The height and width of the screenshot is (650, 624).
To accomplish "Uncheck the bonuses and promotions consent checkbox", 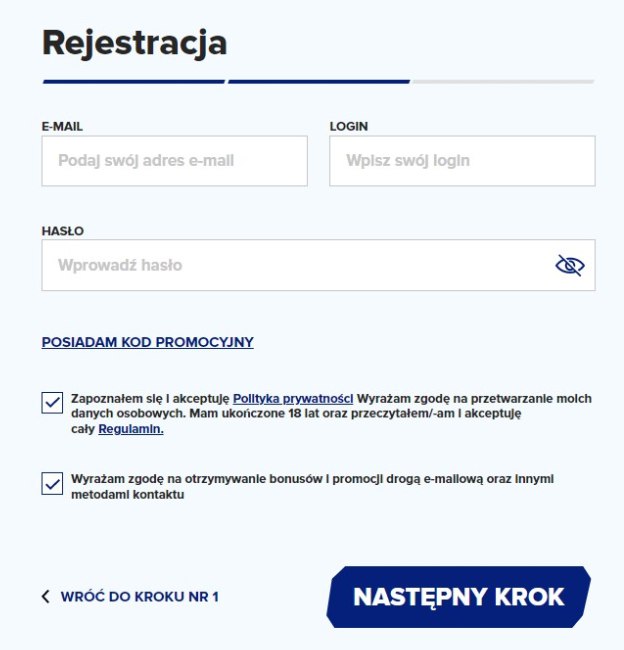I will [52, 484].
